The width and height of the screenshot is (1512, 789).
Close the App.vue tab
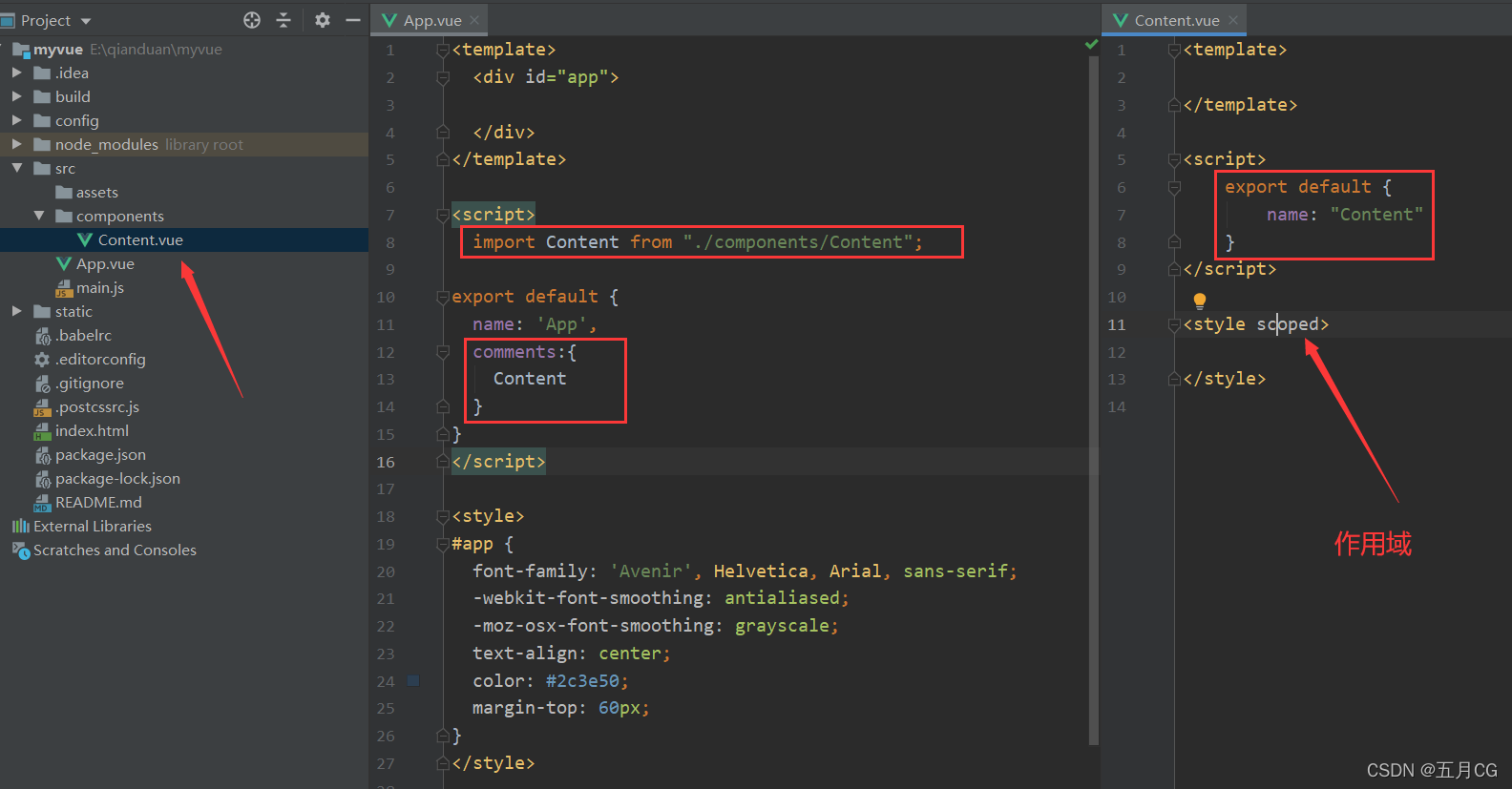475,20
